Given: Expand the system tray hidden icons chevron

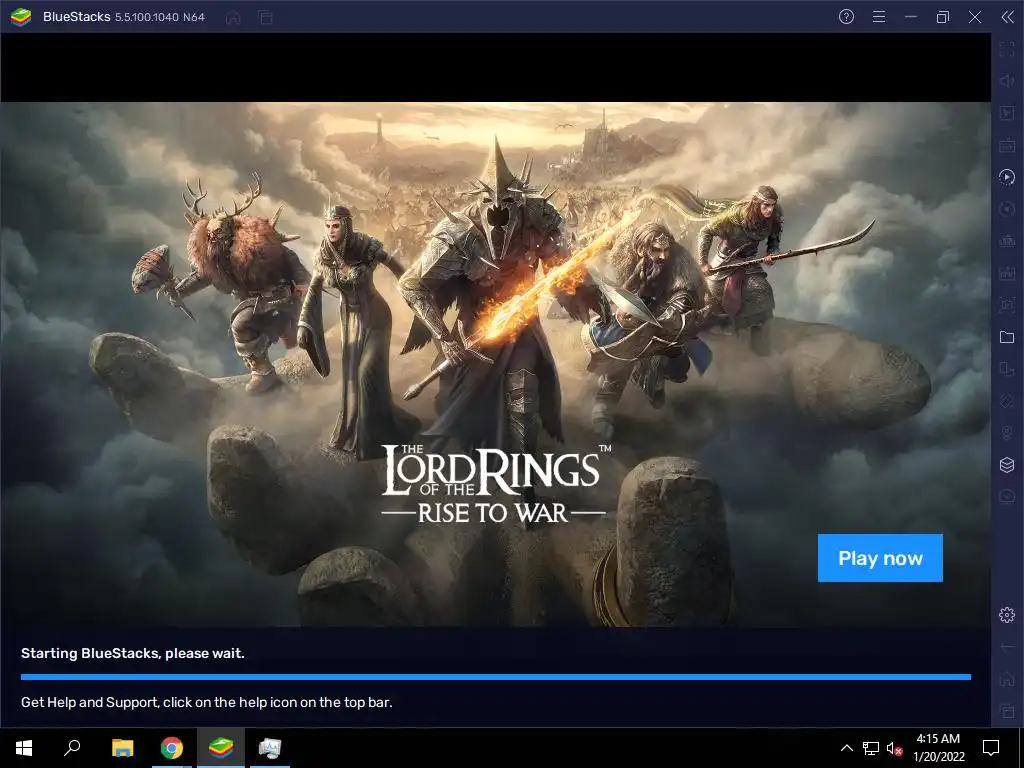Looking at the screenshot, I should (x=846, y=748).
